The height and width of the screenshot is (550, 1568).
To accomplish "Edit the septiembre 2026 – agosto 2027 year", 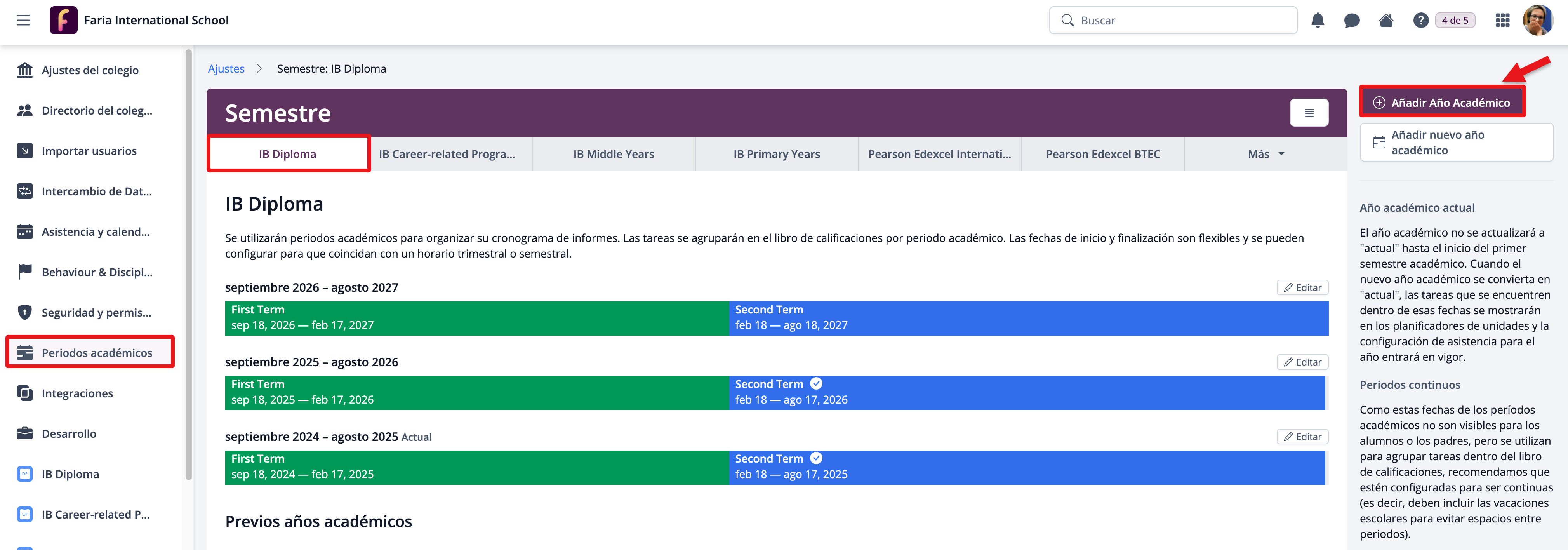I will [x=1302, y=287].
